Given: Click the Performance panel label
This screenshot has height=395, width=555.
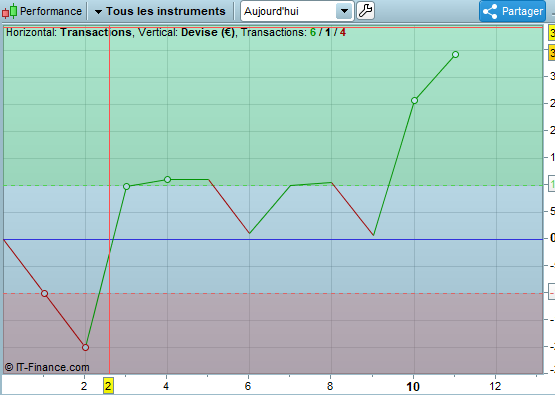Looking at the screenshot, I should tap(51, 11).
